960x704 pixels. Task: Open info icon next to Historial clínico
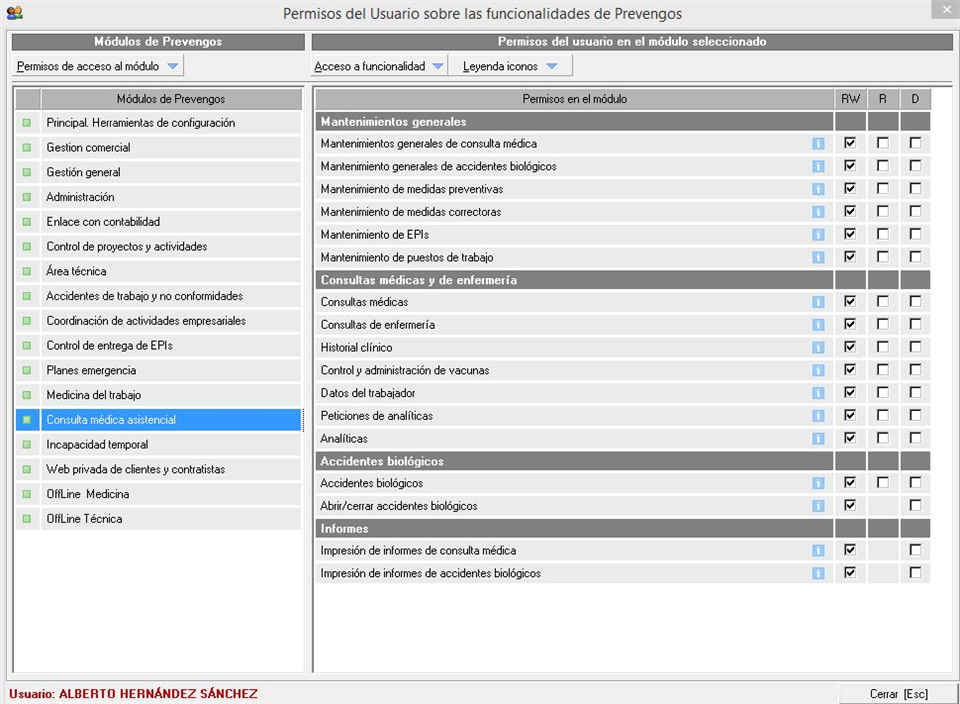[x=818, y=348]
